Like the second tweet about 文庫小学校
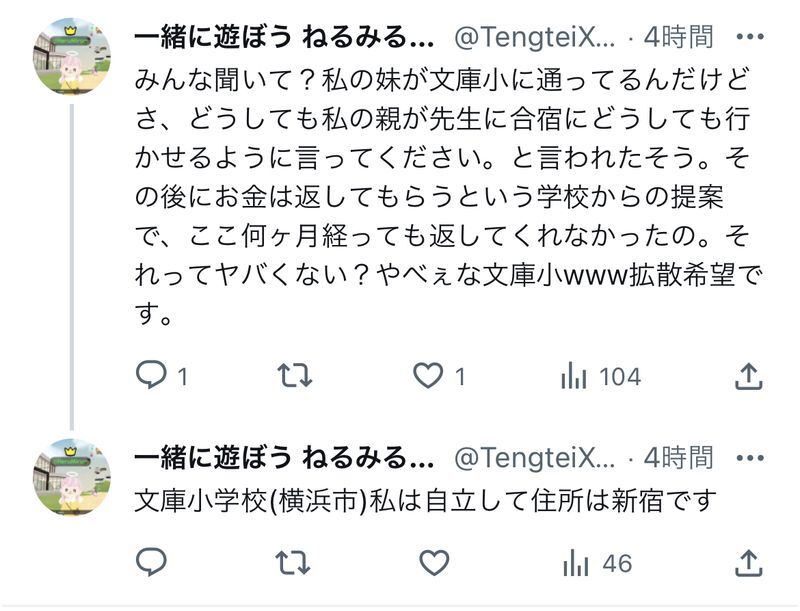 (434, 563)
